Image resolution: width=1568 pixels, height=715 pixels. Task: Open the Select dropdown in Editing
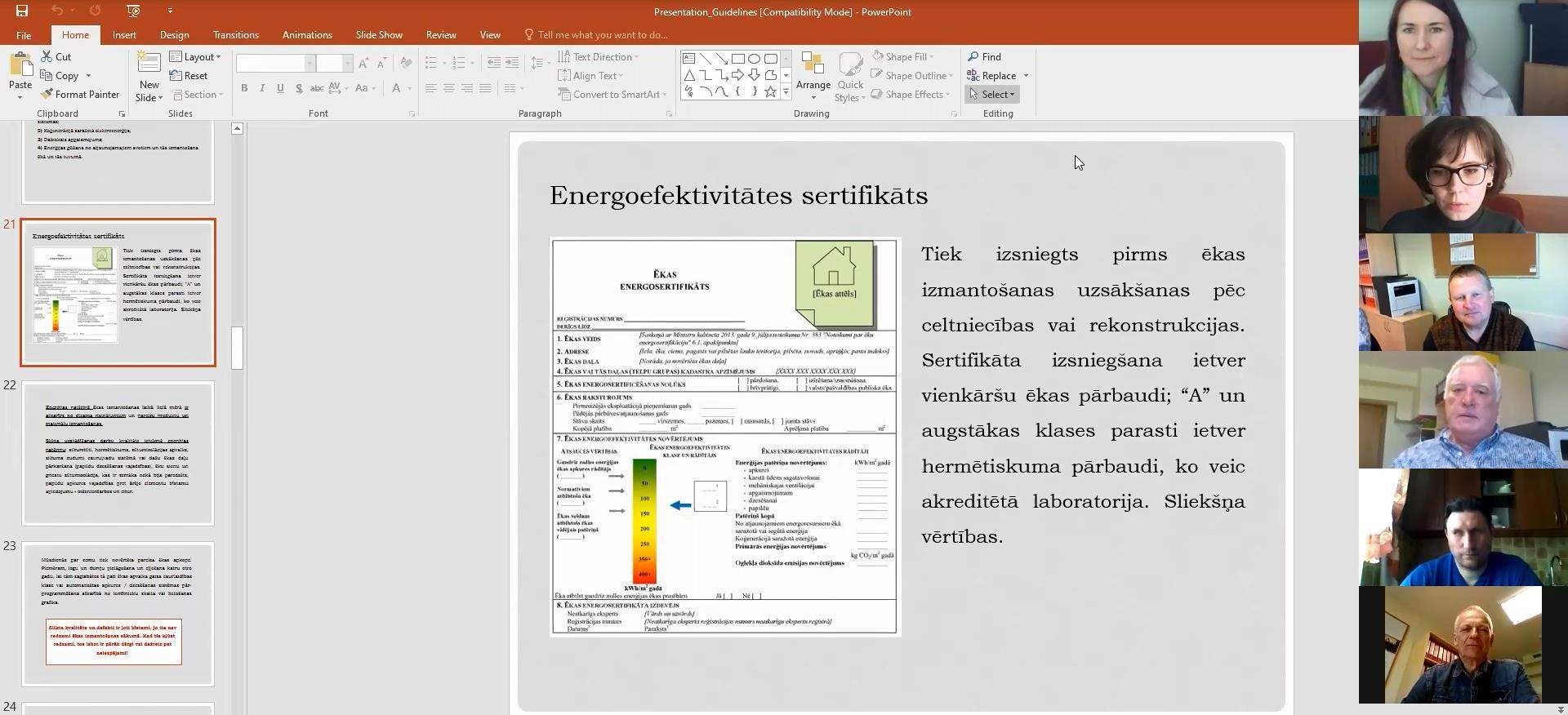click(992, 95)
